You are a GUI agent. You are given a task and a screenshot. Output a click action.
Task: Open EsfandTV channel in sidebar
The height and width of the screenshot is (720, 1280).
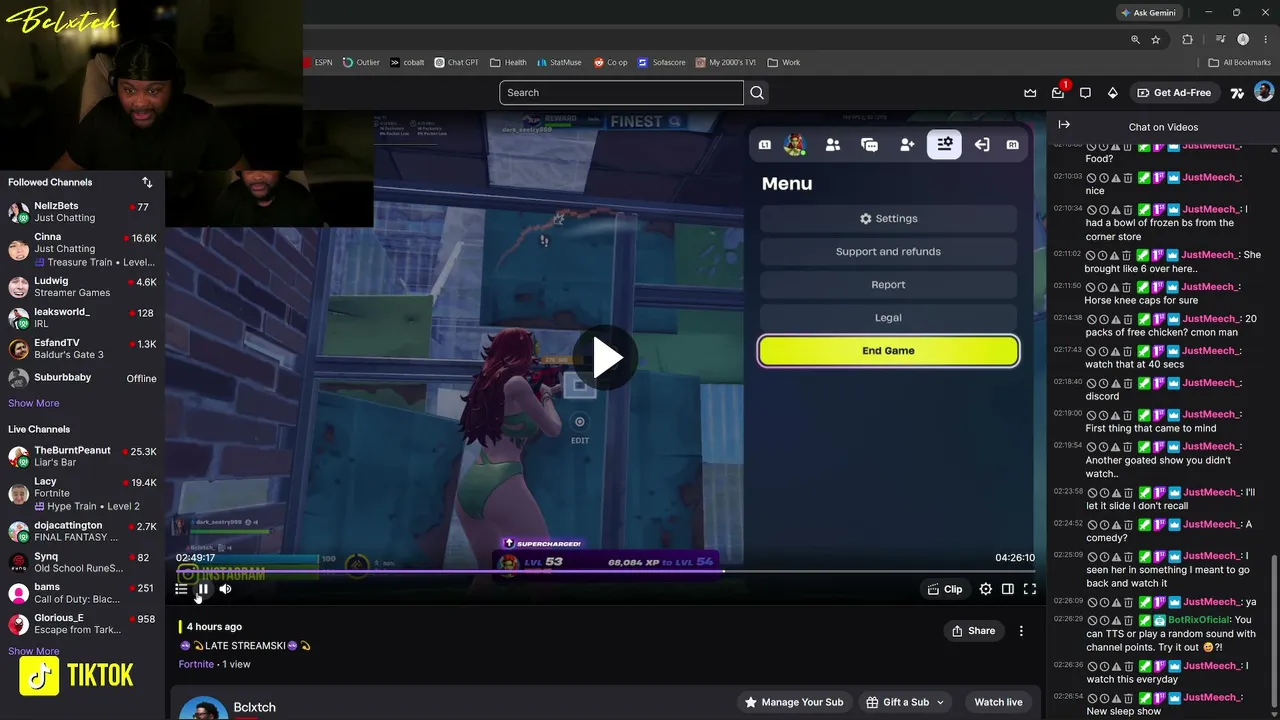pos(82,349)
